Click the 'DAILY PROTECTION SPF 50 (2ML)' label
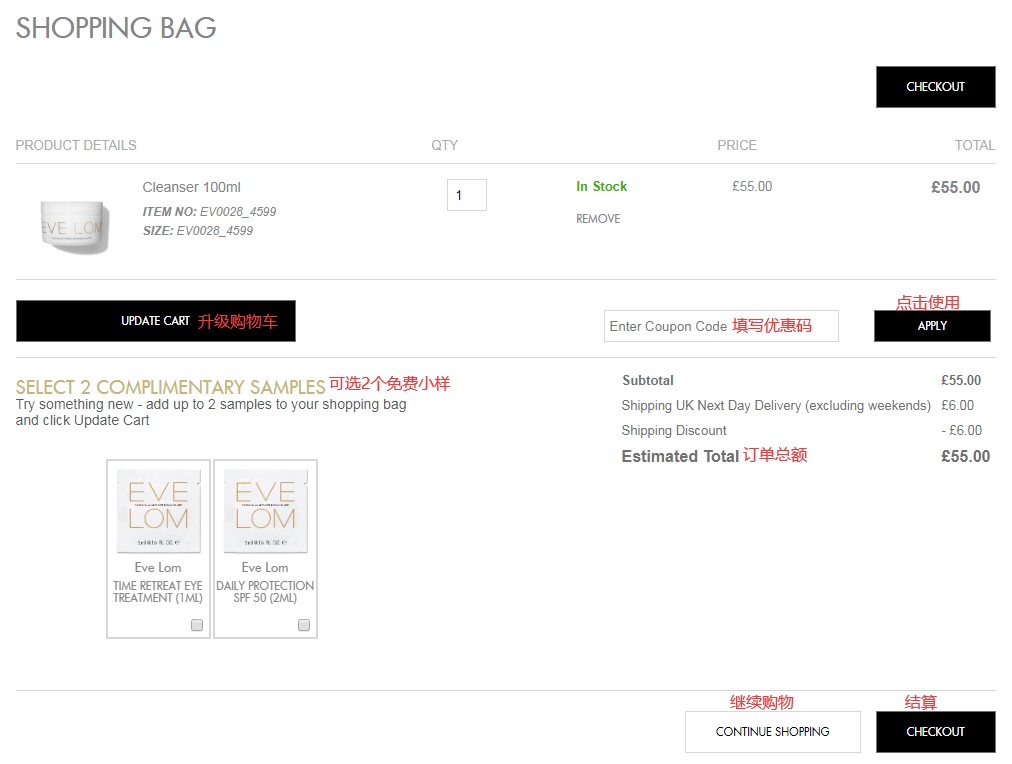The width and height of the screenshot is (1012, 764). click(265, 592)
